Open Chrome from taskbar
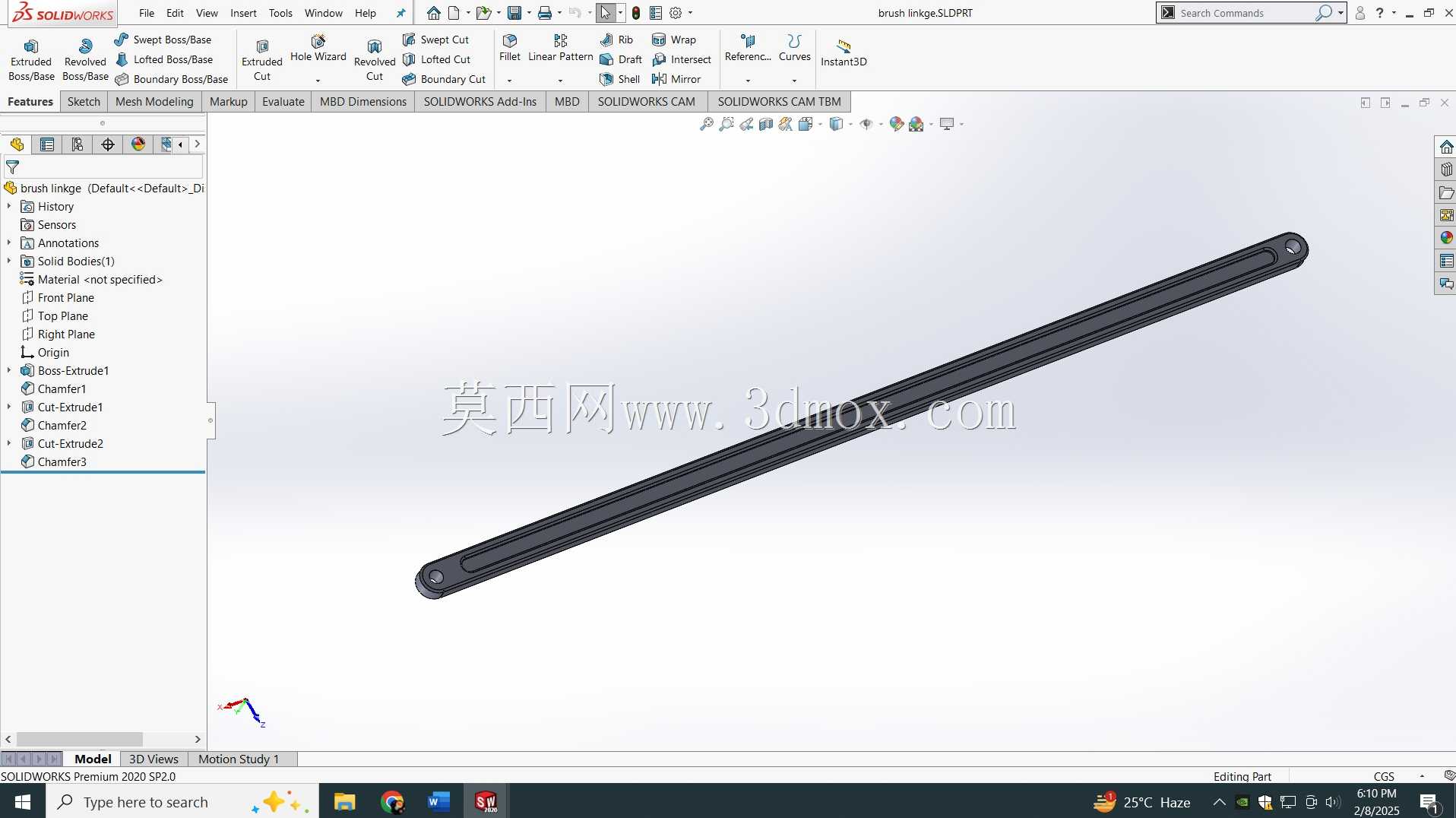The width and height of the screenshot is (1456, 818). point(392,801)
